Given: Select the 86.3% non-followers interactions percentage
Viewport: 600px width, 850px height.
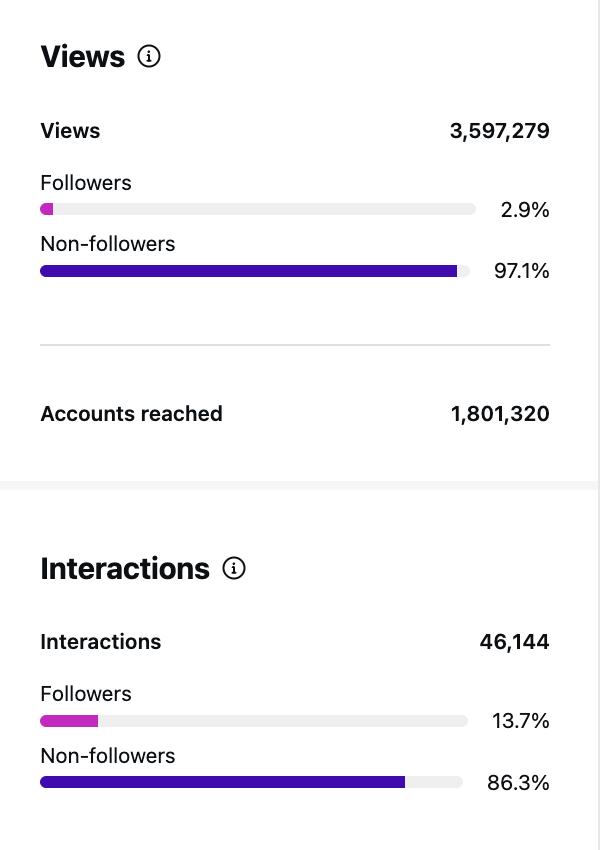Looking at the screenshot, I should [x=518, y=783].
